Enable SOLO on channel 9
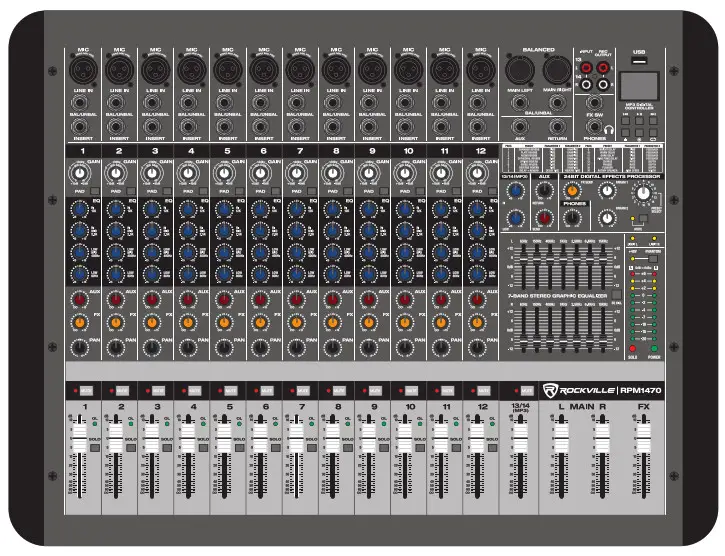Screen dimensions: 725x556 point(384,448)
